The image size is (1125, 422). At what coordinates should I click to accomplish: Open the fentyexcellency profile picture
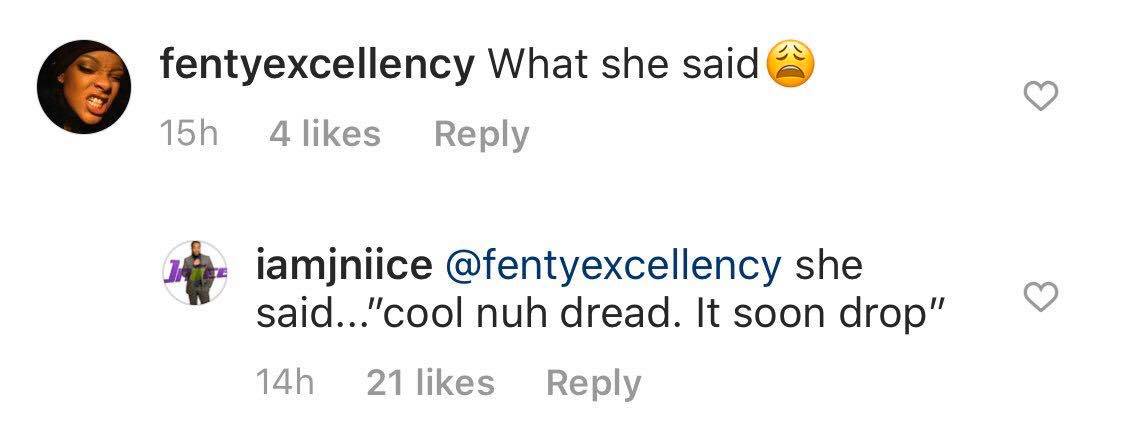tap(77, 86)
